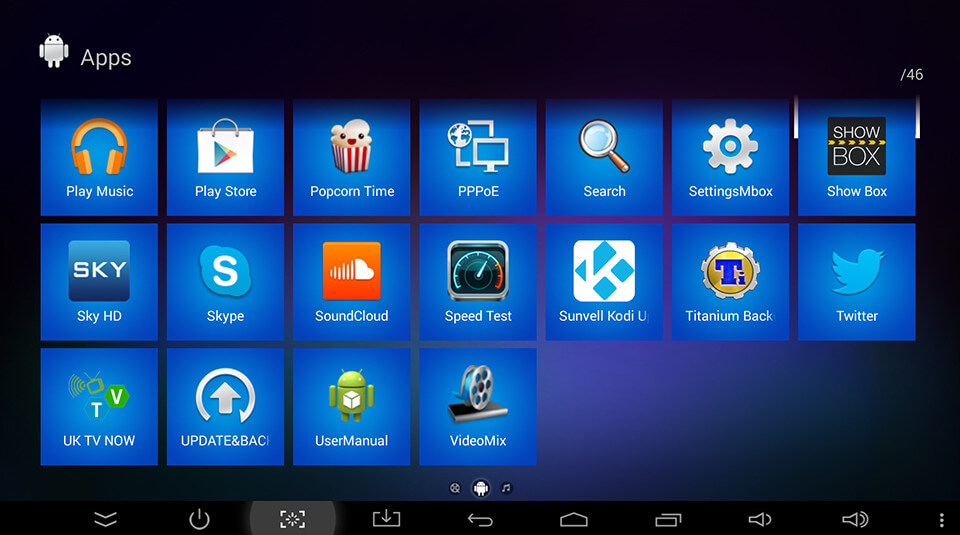The image size is (960, 535).
Task: Open the Play Music app
Action: (x=99, y=157)
